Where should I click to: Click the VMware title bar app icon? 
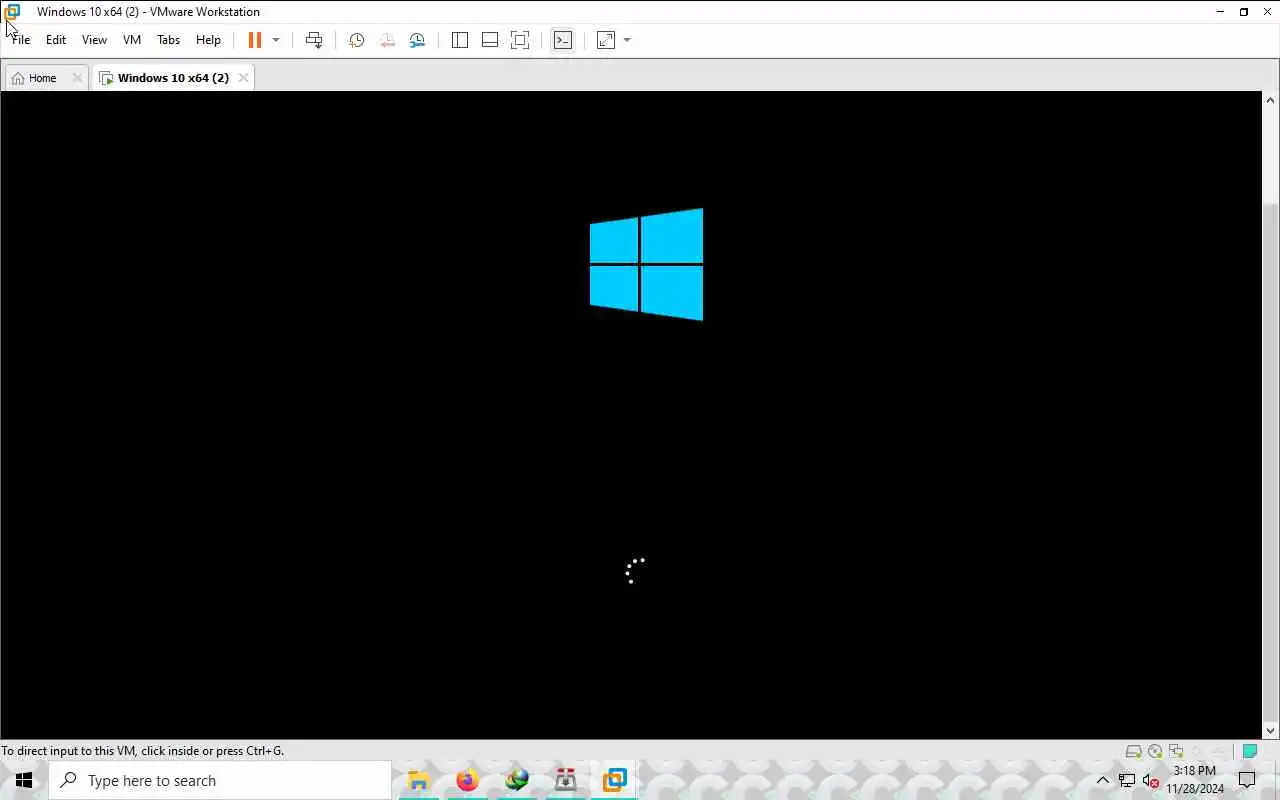(x=12, y=12)
